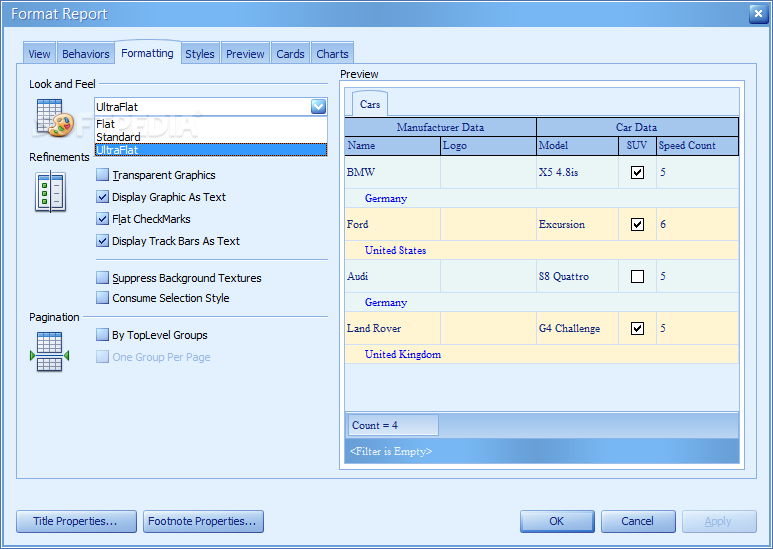
Task: Check Consume Selection Style
Action: (x=102, y=298)
